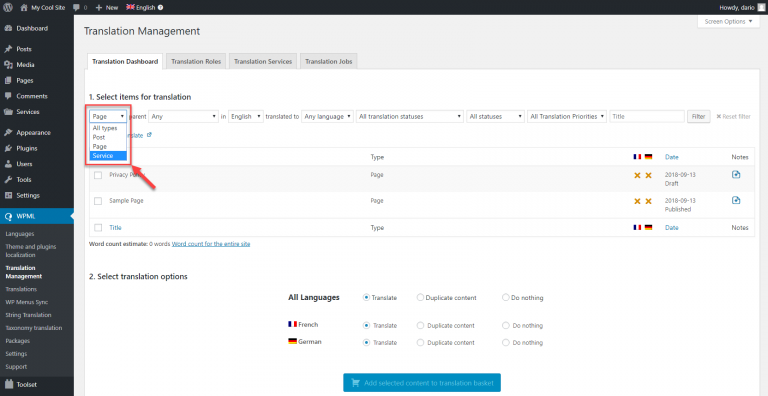The image size is (768, 396).
Task: Click the Filter button
Action: (699, 117)
